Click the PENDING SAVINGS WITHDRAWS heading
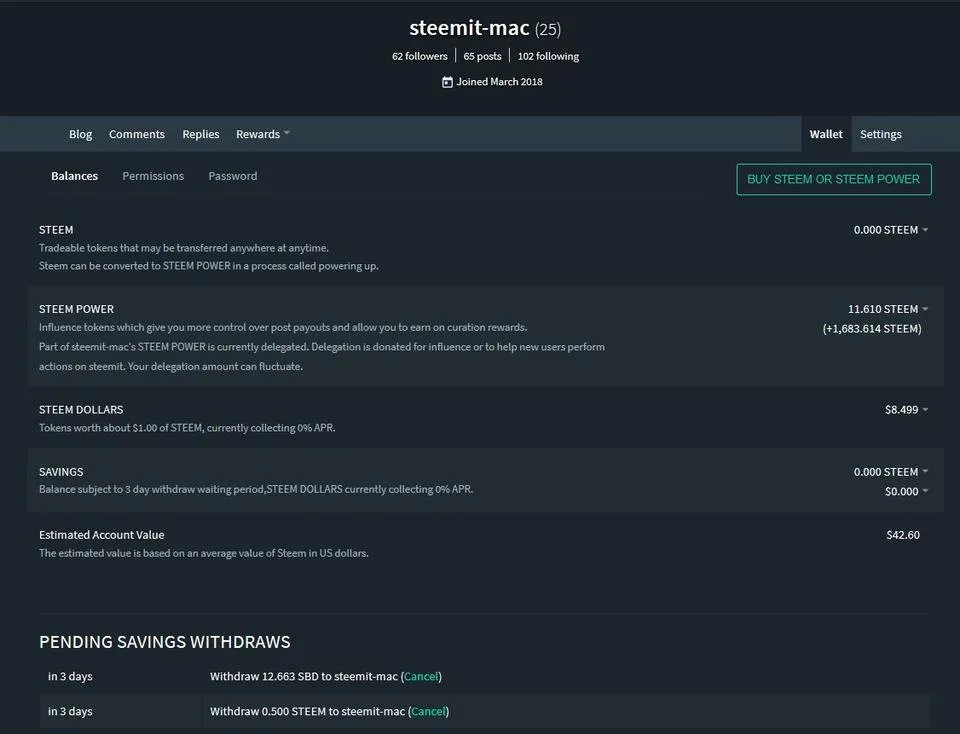This screenshot has height=734, width=960. 165,642
